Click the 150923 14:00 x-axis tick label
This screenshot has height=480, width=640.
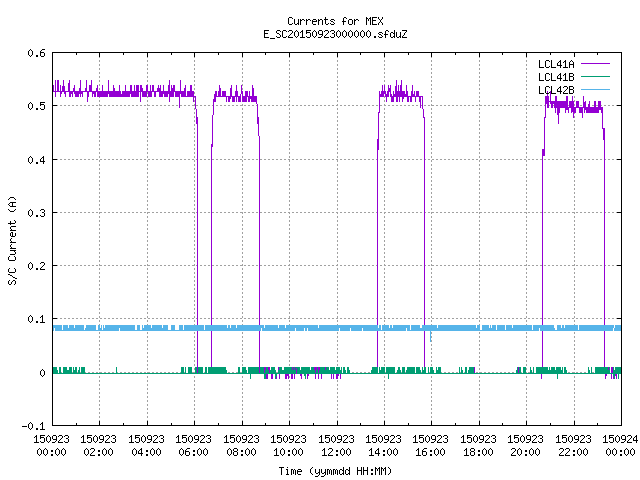[x=384, y=445]
